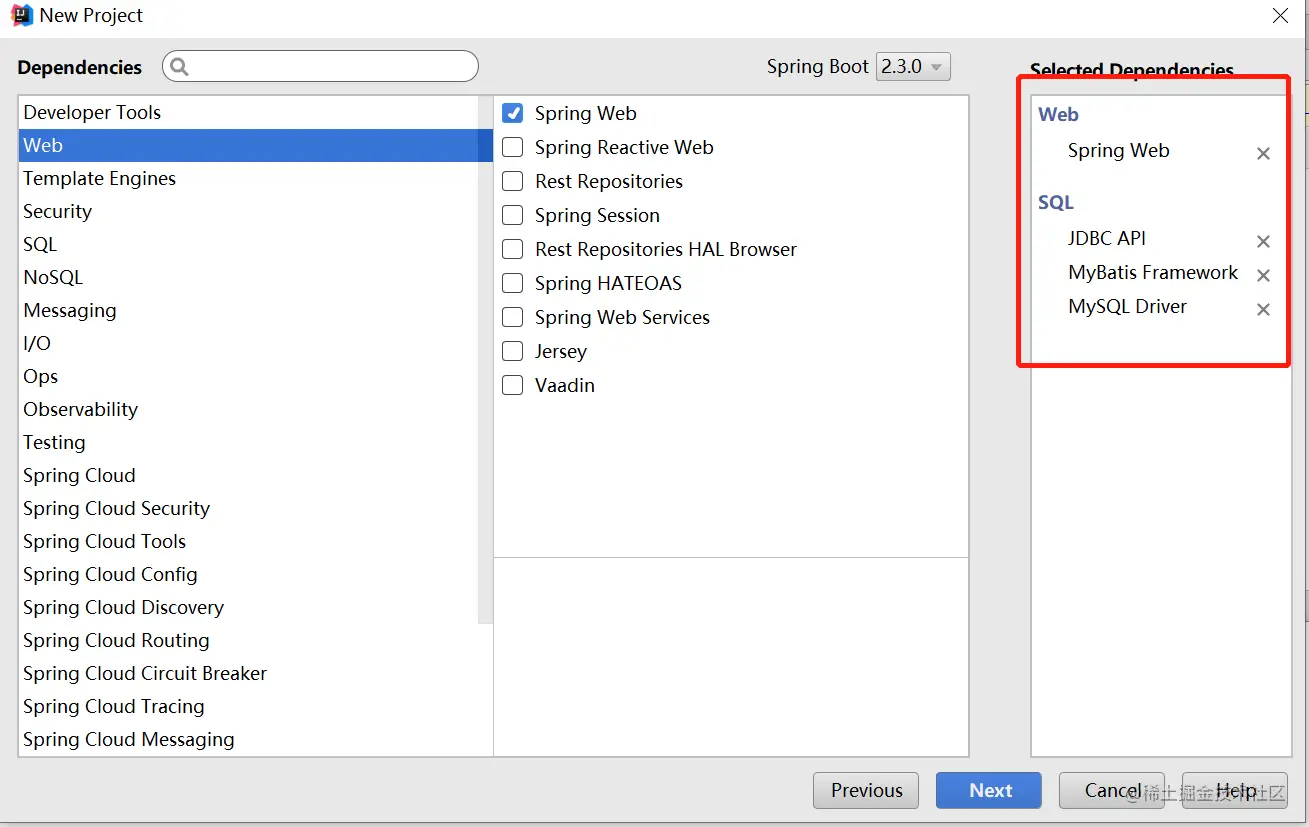Remove Spring Web from selected dependencies
Viewport: 1309px width, 827px height.
(1263, 154)
